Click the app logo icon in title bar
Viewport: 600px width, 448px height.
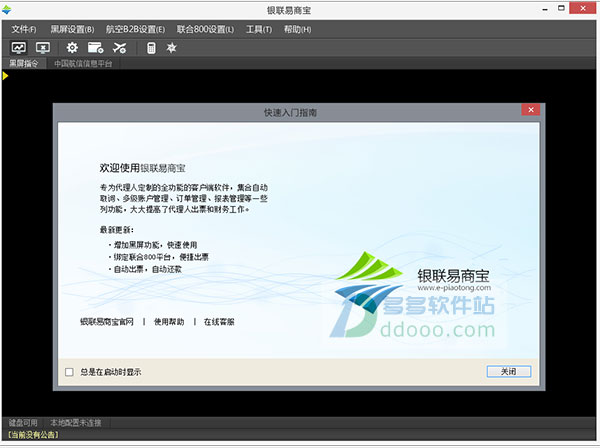click(7, 10)
